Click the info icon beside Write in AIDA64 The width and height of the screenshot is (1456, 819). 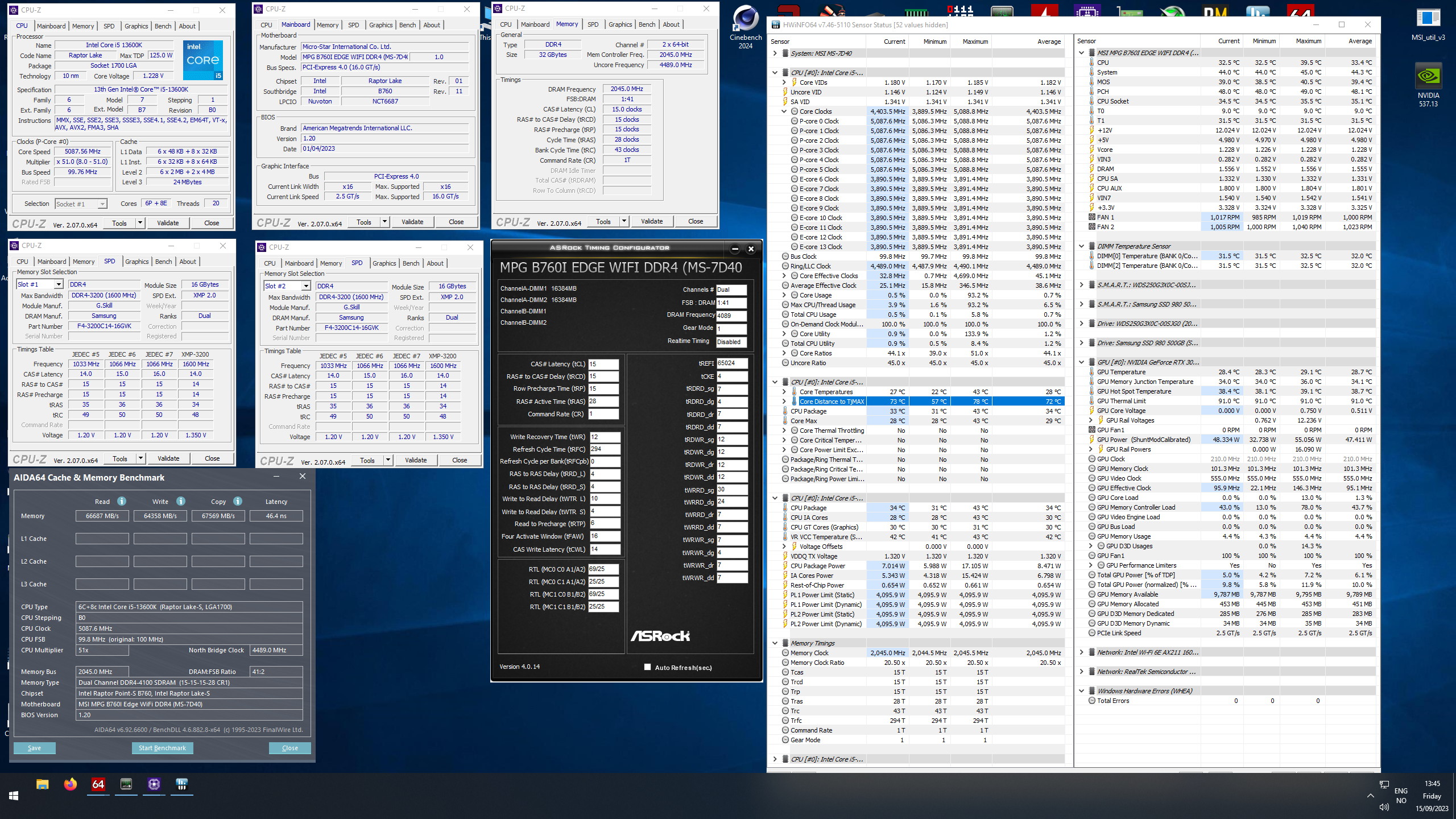click(x=181, y=501)
